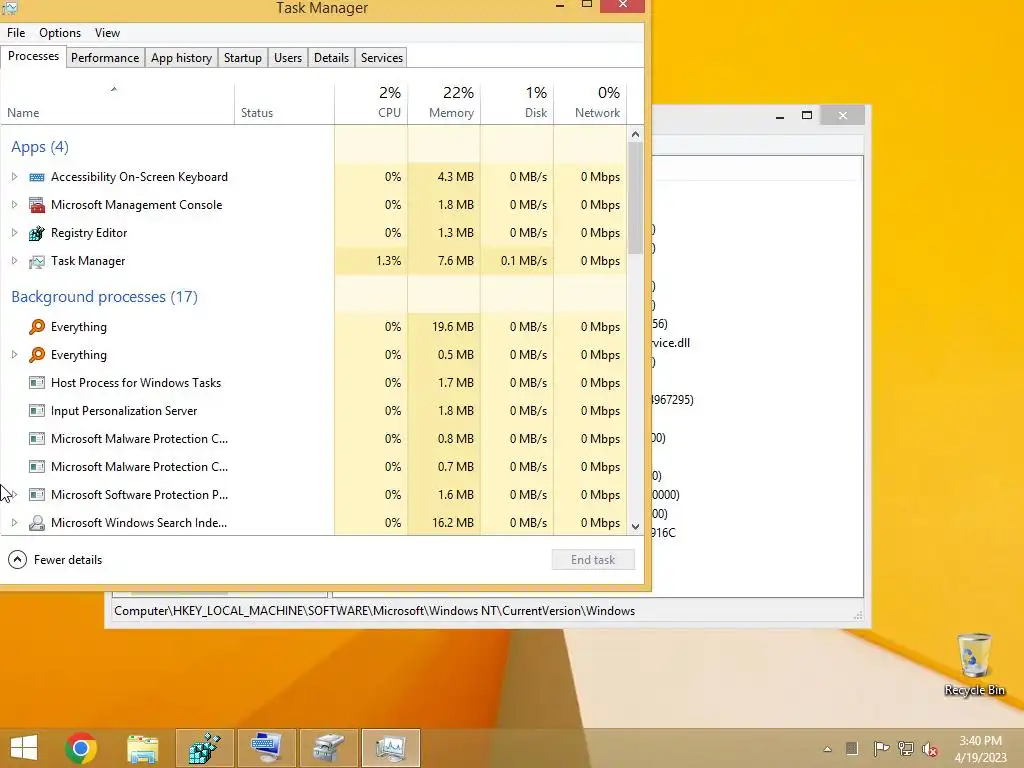Expand the Accessibility On-Screen Keyboard row
The height and width of the screenshot is (768, 1024).
[x=14, y=177]
